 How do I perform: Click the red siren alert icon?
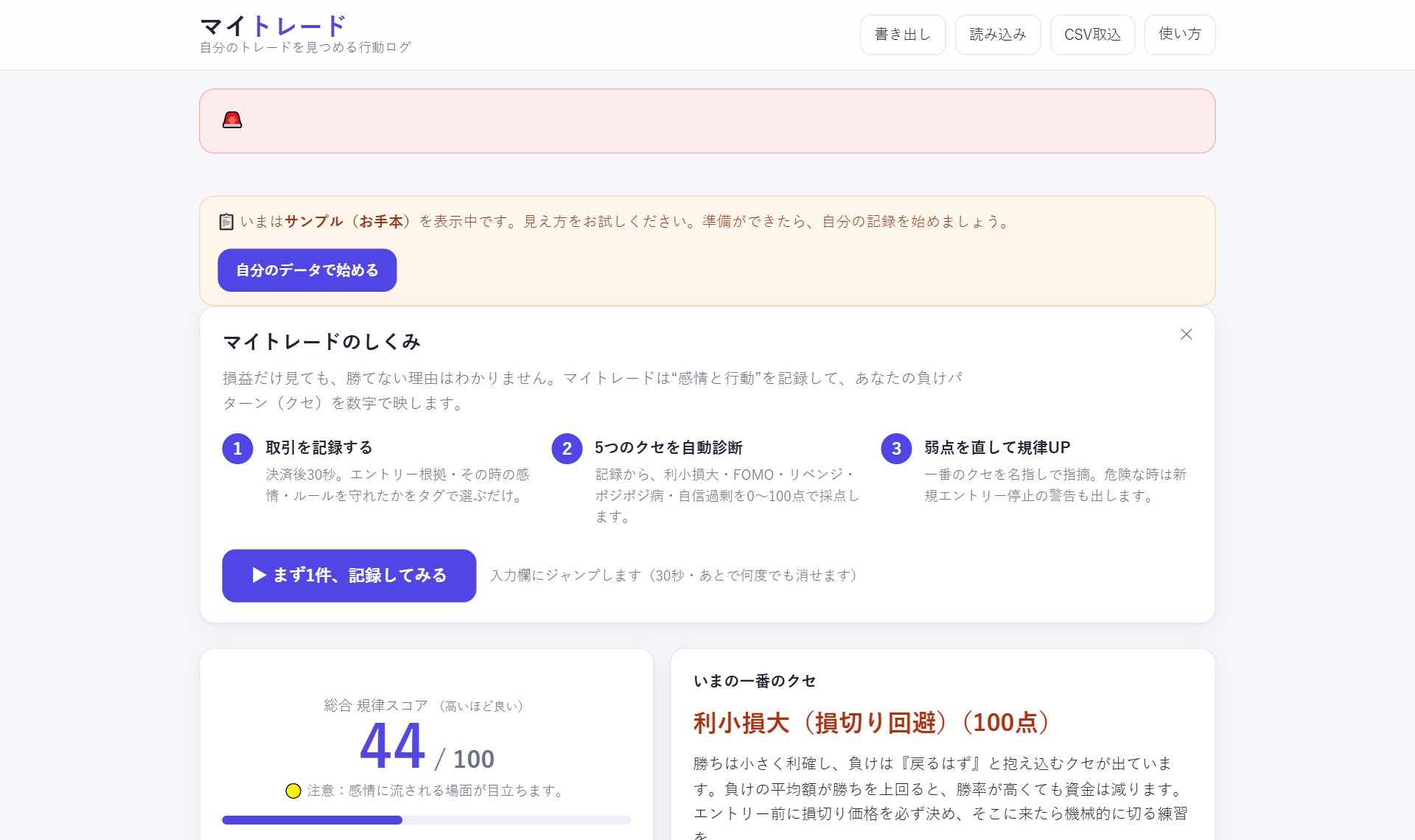click(232, 120)
